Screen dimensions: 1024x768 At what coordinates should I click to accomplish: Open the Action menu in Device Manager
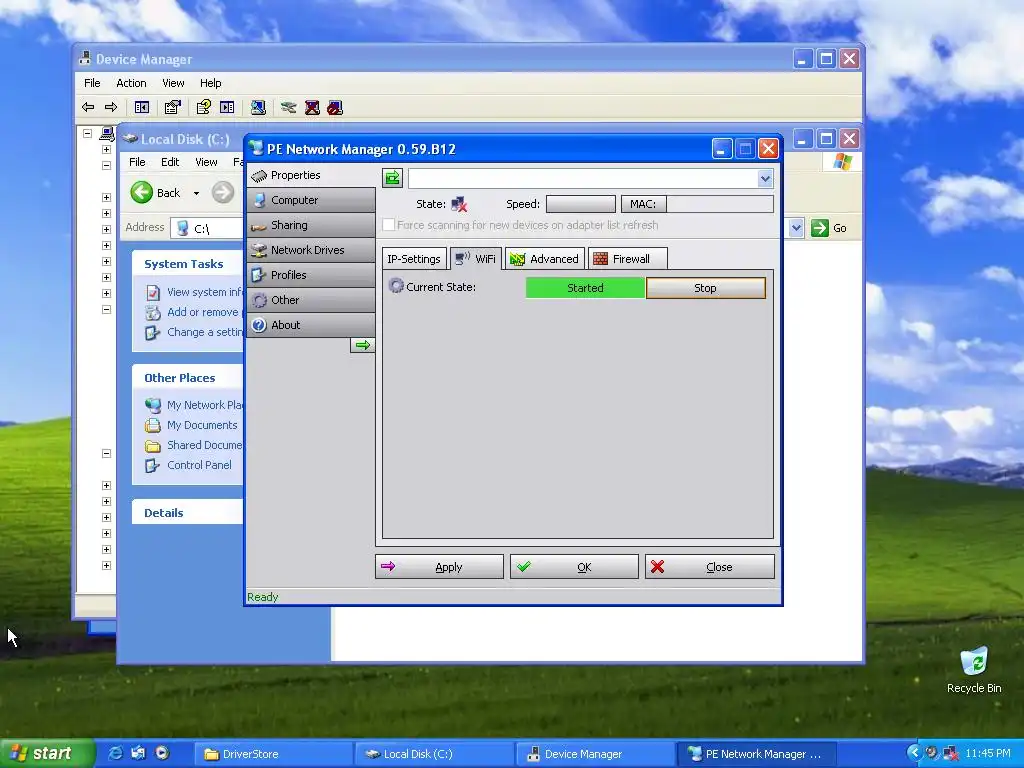point(131,83)
